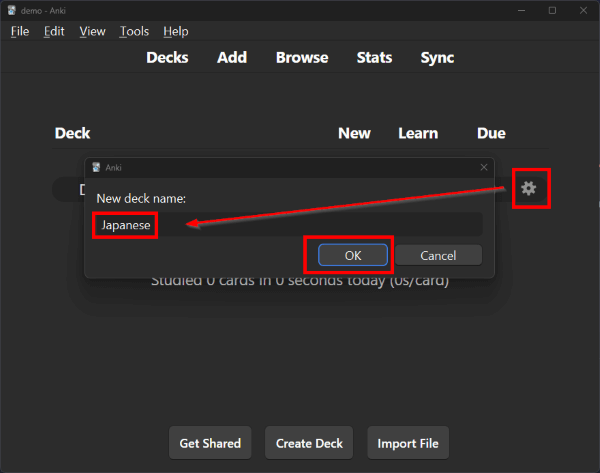Confirm the deck name with OK
Image resolution: width=600 pixels, height=473 pixels.
click(353, 255)
